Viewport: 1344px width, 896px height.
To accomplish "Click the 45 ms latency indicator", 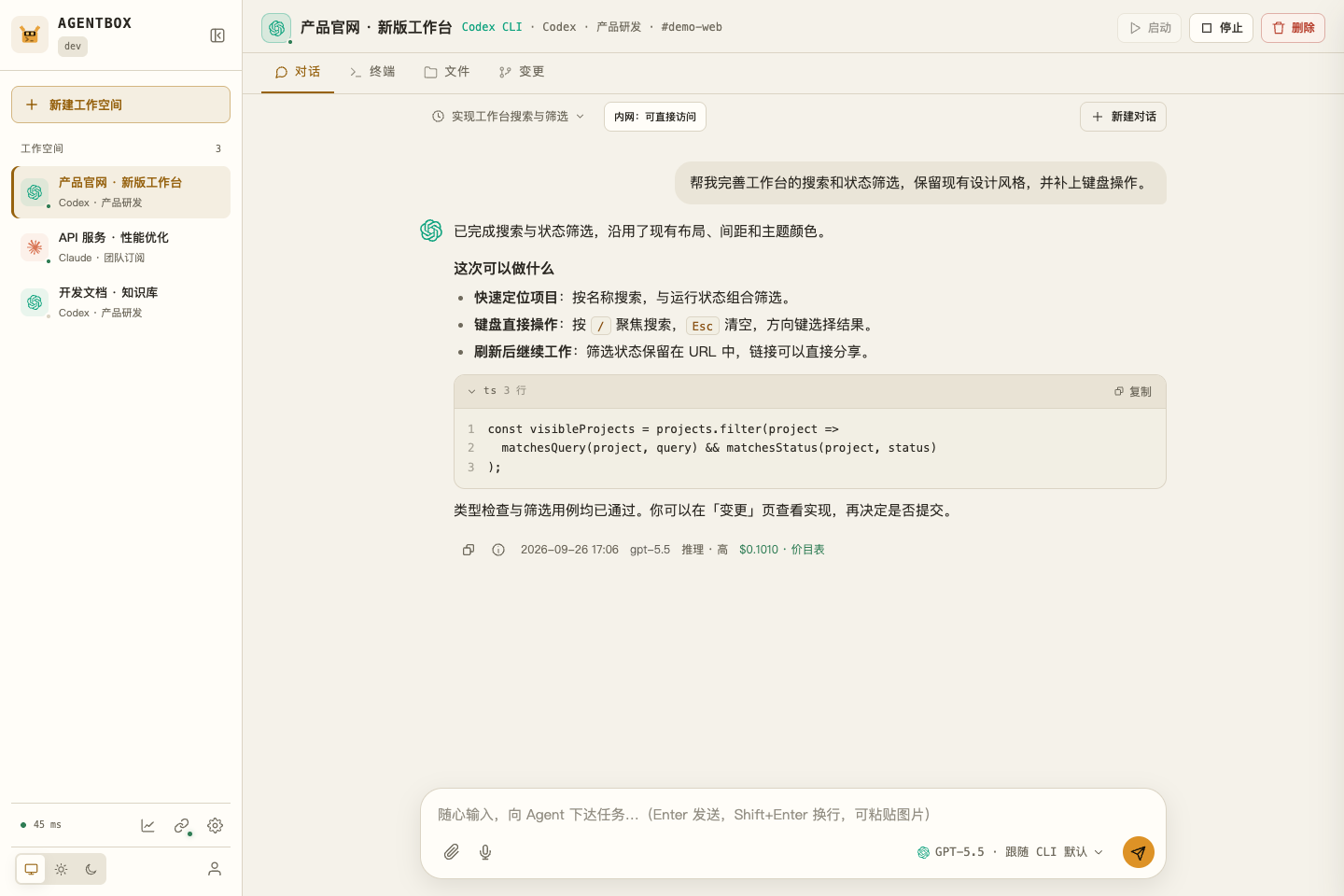I will tap(41, 825).
